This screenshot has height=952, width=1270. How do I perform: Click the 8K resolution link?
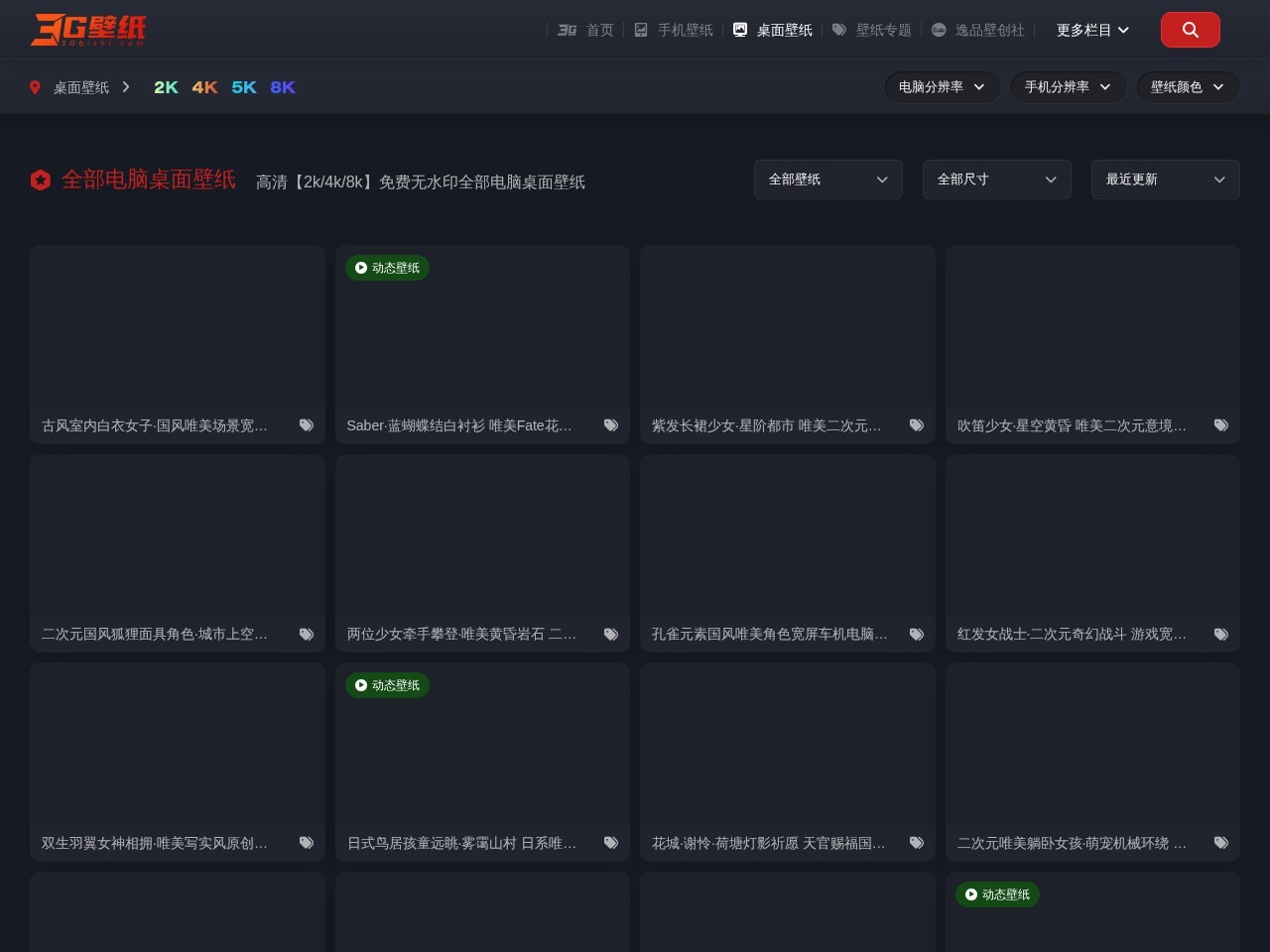click(283, 87)
